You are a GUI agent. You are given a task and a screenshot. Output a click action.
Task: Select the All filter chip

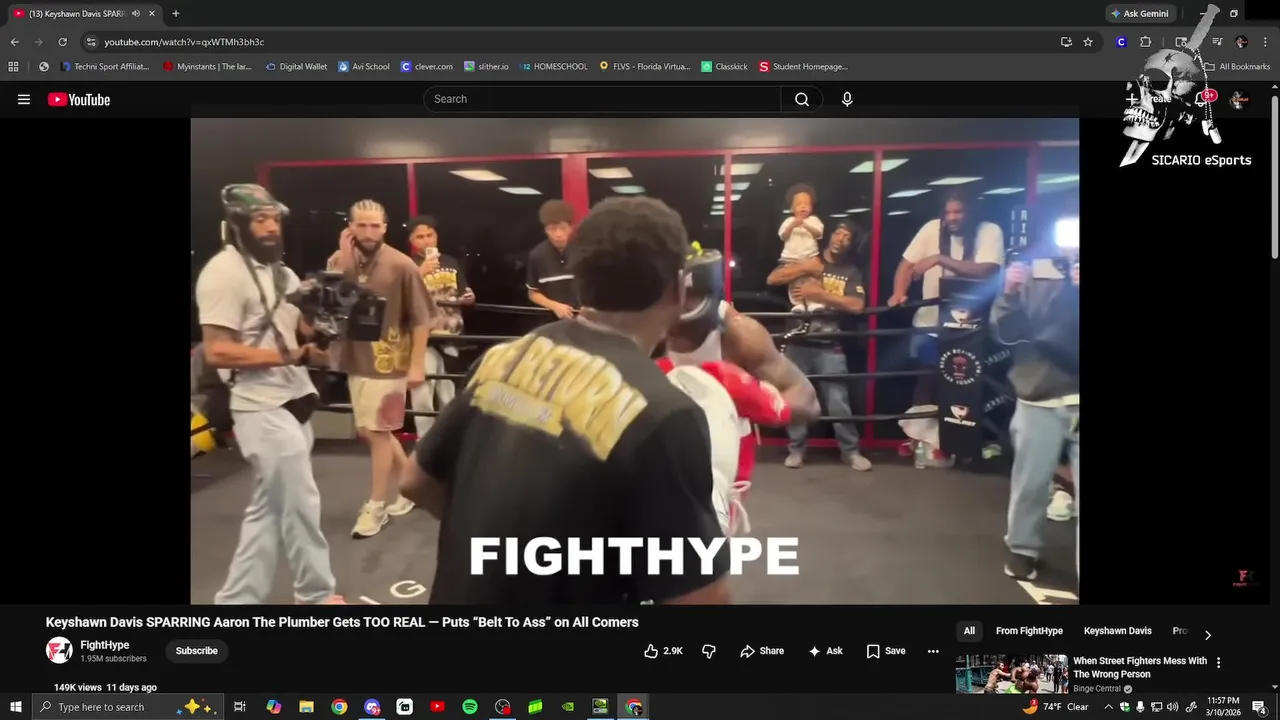tap(969, 631)
